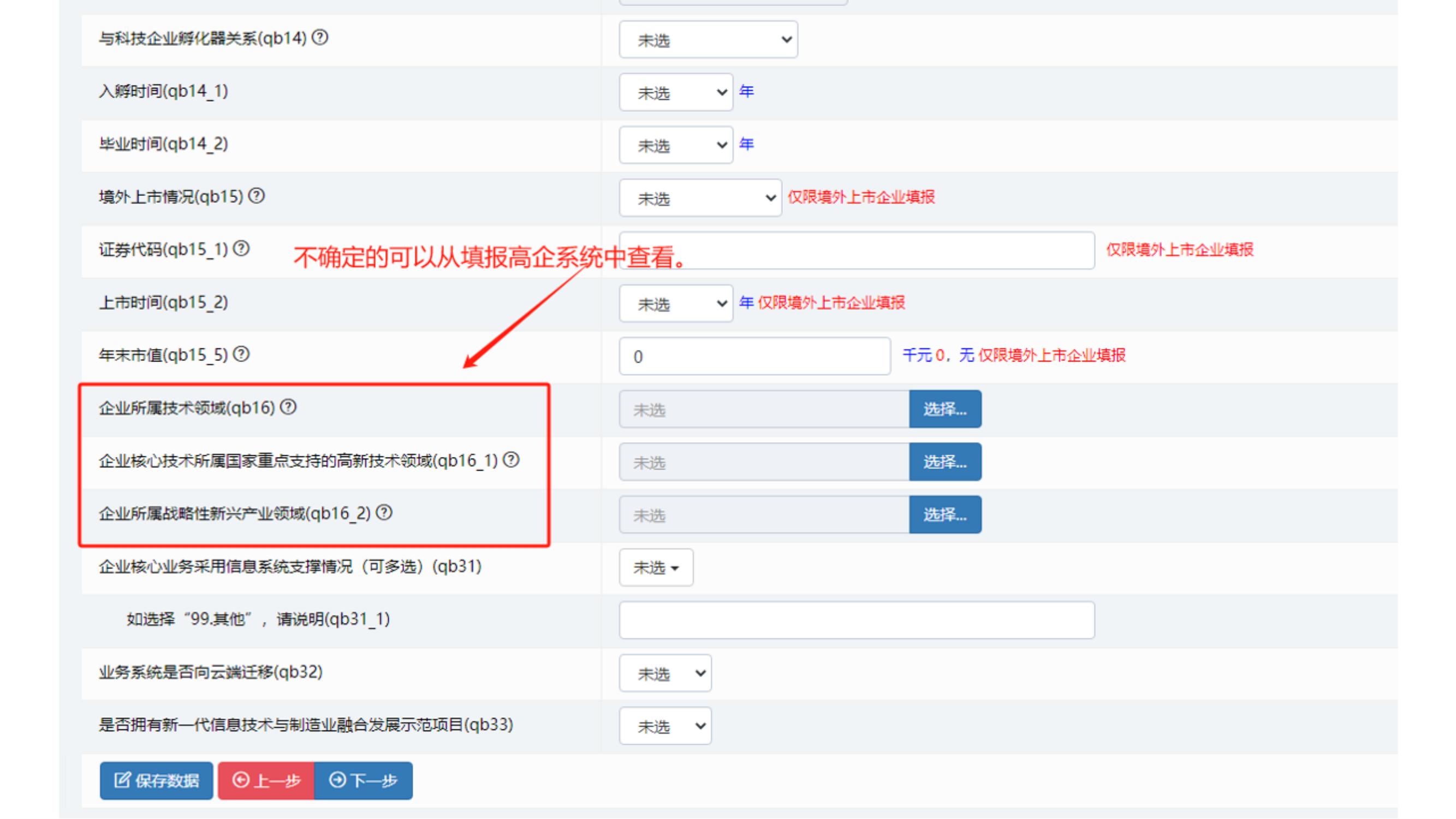Go back with 上一步 button
This screenshot has width=1456, height=819.
pos(266,781)
